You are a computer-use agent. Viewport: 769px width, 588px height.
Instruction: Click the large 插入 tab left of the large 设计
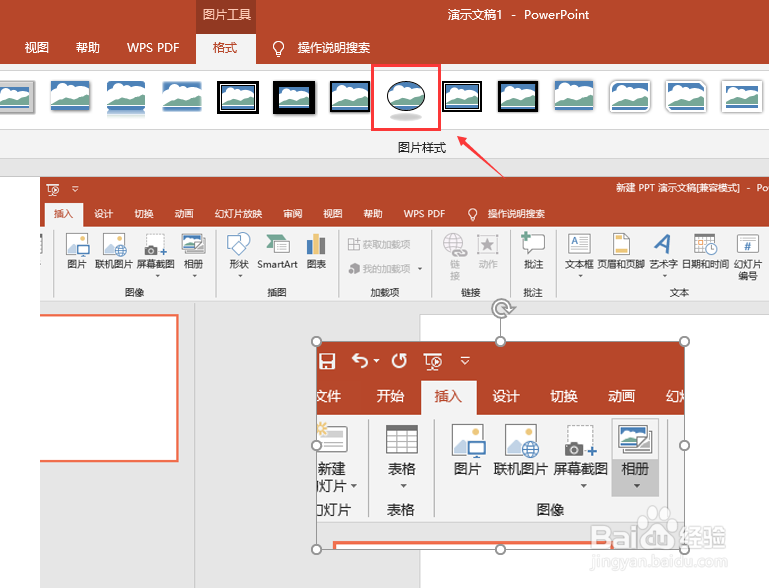point(448,396)
